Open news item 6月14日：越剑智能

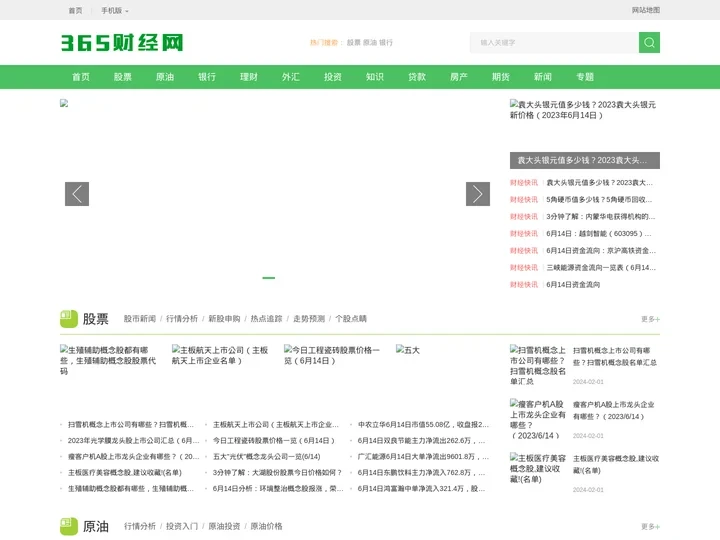pos(599,234)
